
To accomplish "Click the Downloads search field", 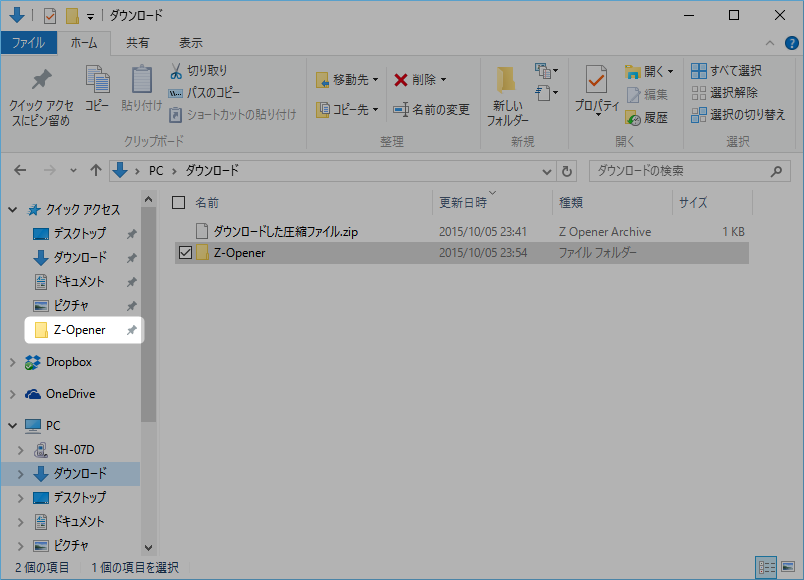I will click(689, 171).
